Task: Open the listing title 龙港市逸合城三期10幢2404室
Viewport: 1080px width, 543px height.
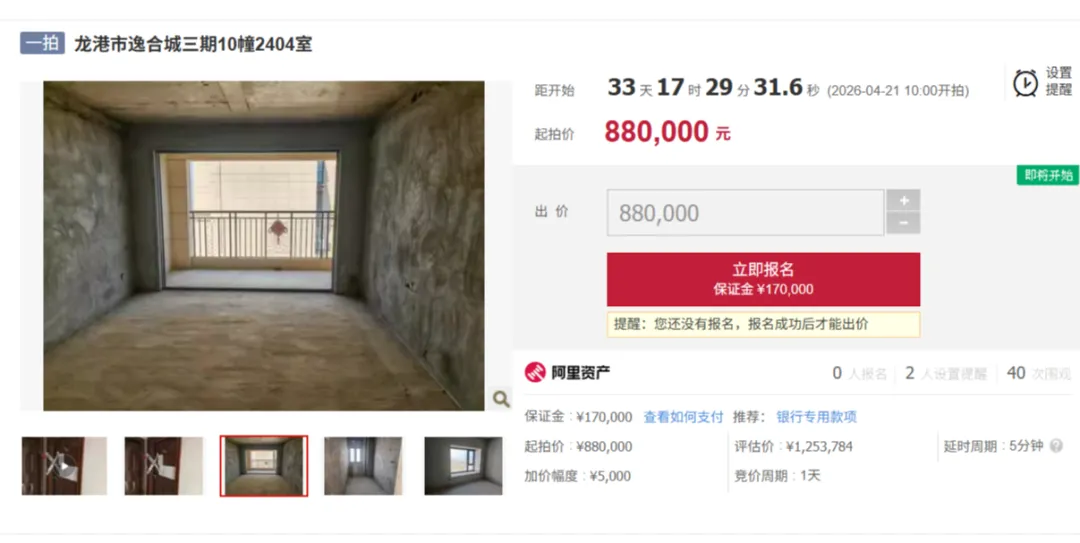Action: coord(193,44)
